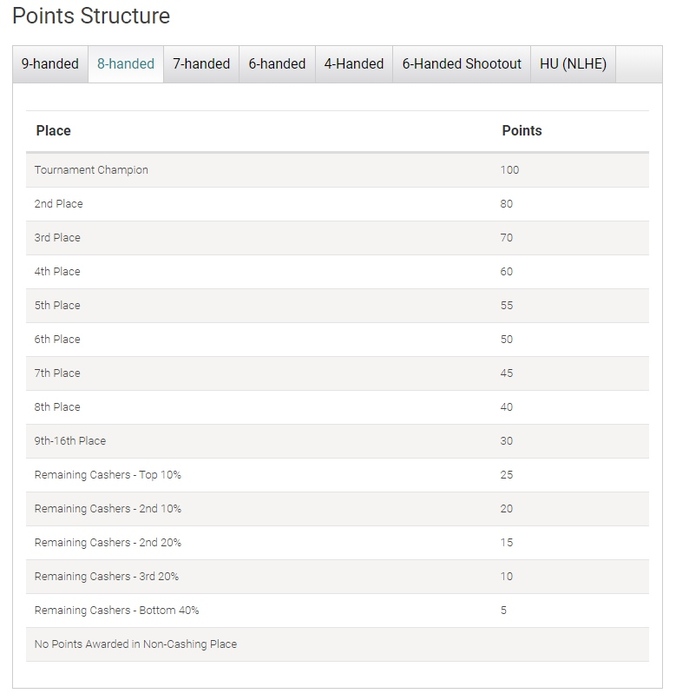The height and width of the screenshot is (700, 676).
Task: Select the 3rd Place row label
Action: point(58,238)
